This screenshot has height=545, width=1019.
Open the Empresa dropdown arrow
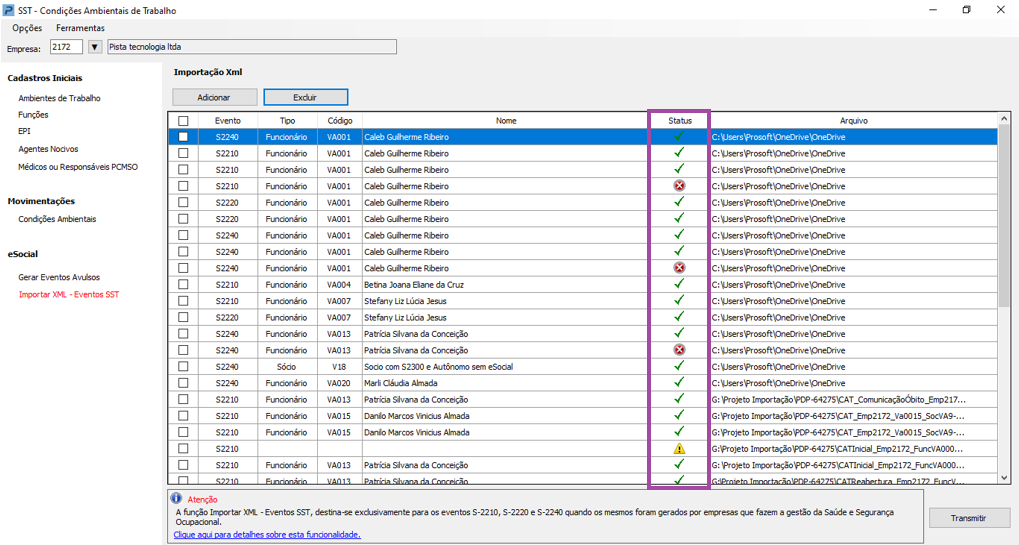[x=95, y=47]
